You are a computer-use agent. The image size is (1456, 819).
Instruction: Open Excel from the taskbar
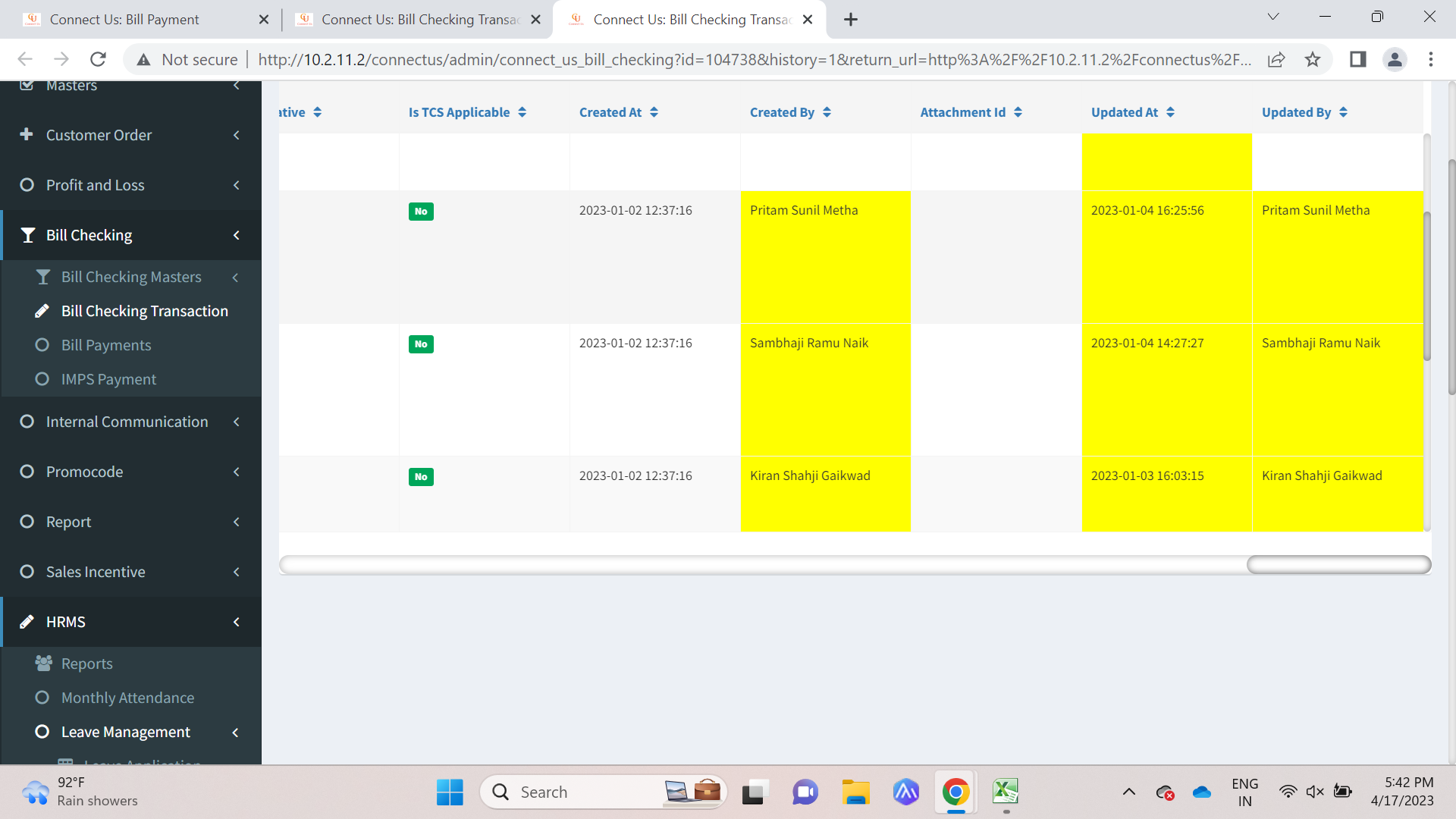click(x=1006, y=792)
